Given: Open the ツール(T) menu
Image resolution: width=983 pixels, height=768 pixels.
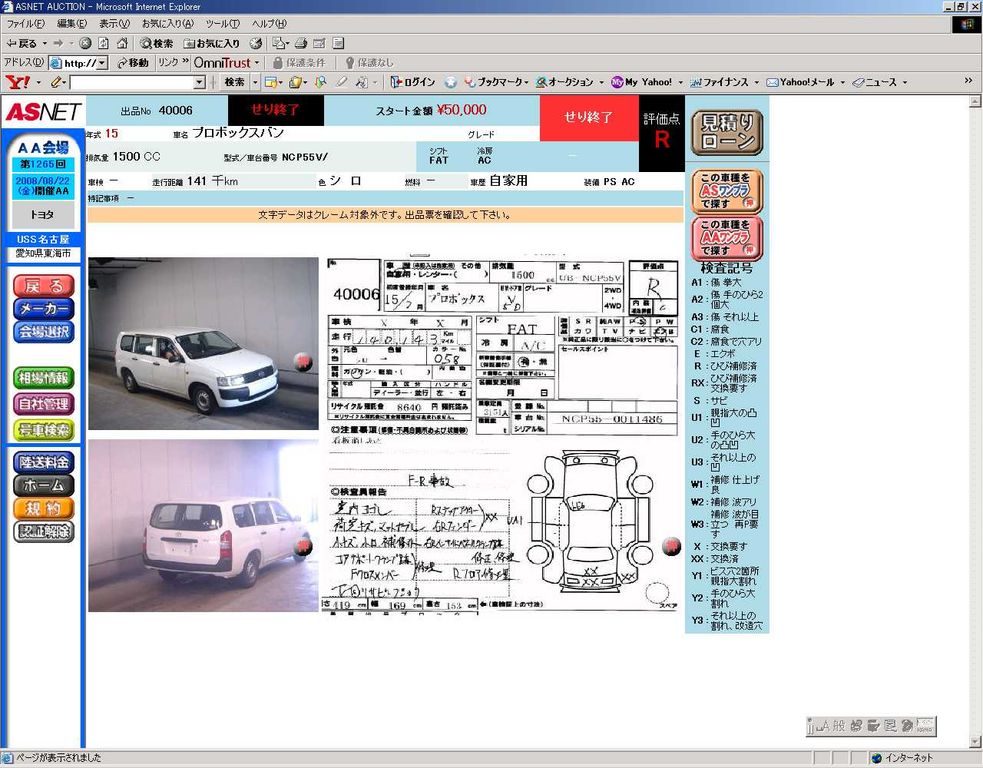Looking at the screenshot, I should [x=223, y=24].
